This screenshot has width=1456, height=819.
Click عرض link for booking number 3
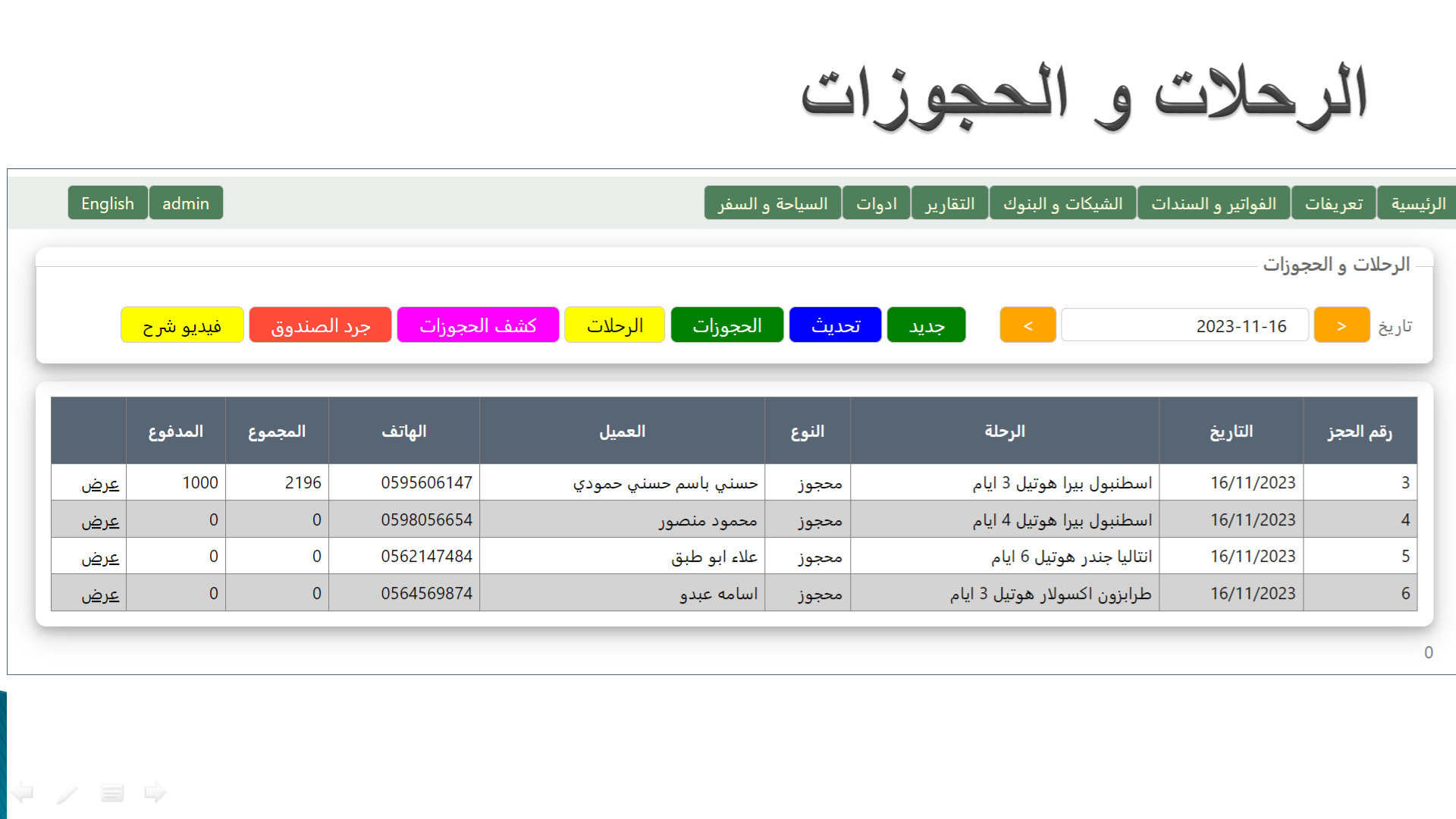tap(100, 484)
